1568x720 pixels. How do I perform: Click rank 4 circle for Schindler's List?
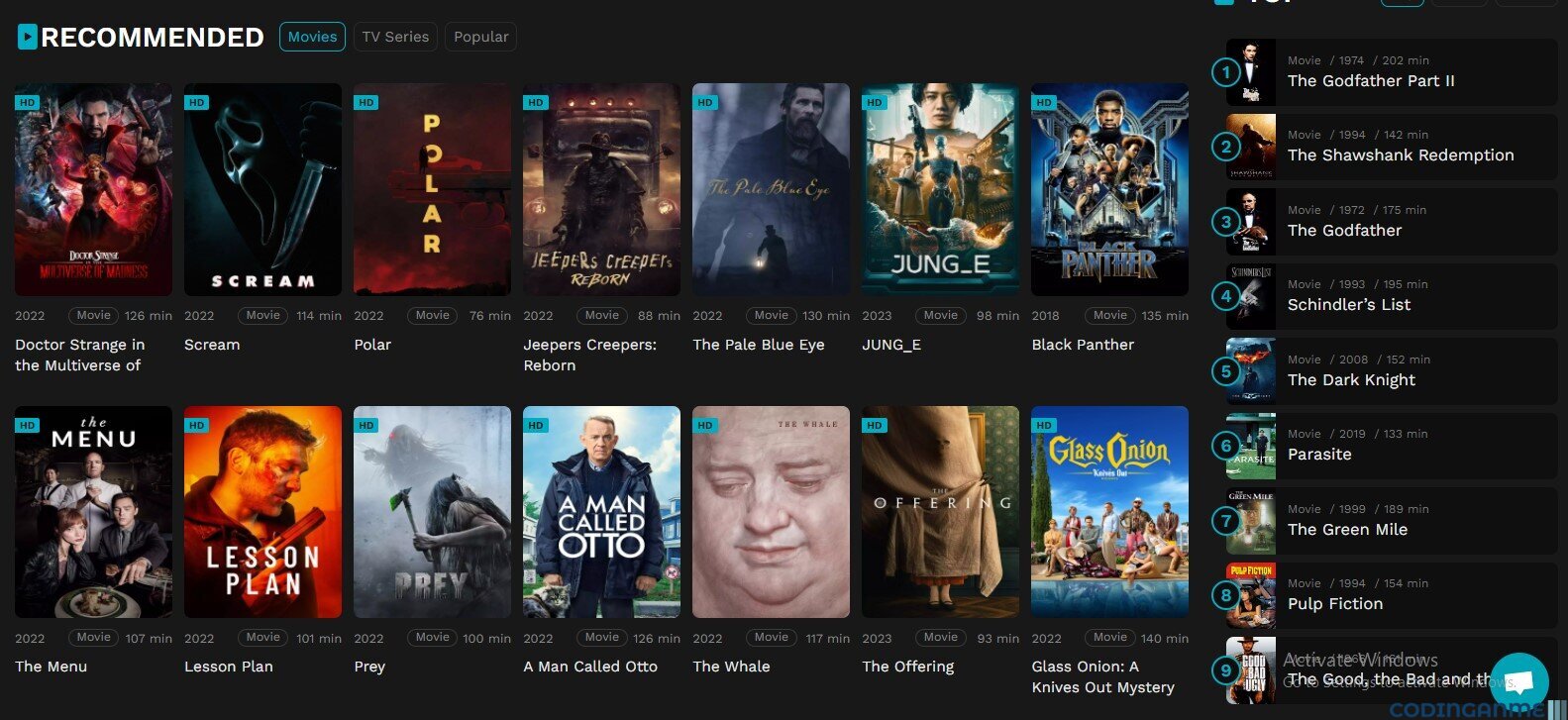click(1226, 296)
